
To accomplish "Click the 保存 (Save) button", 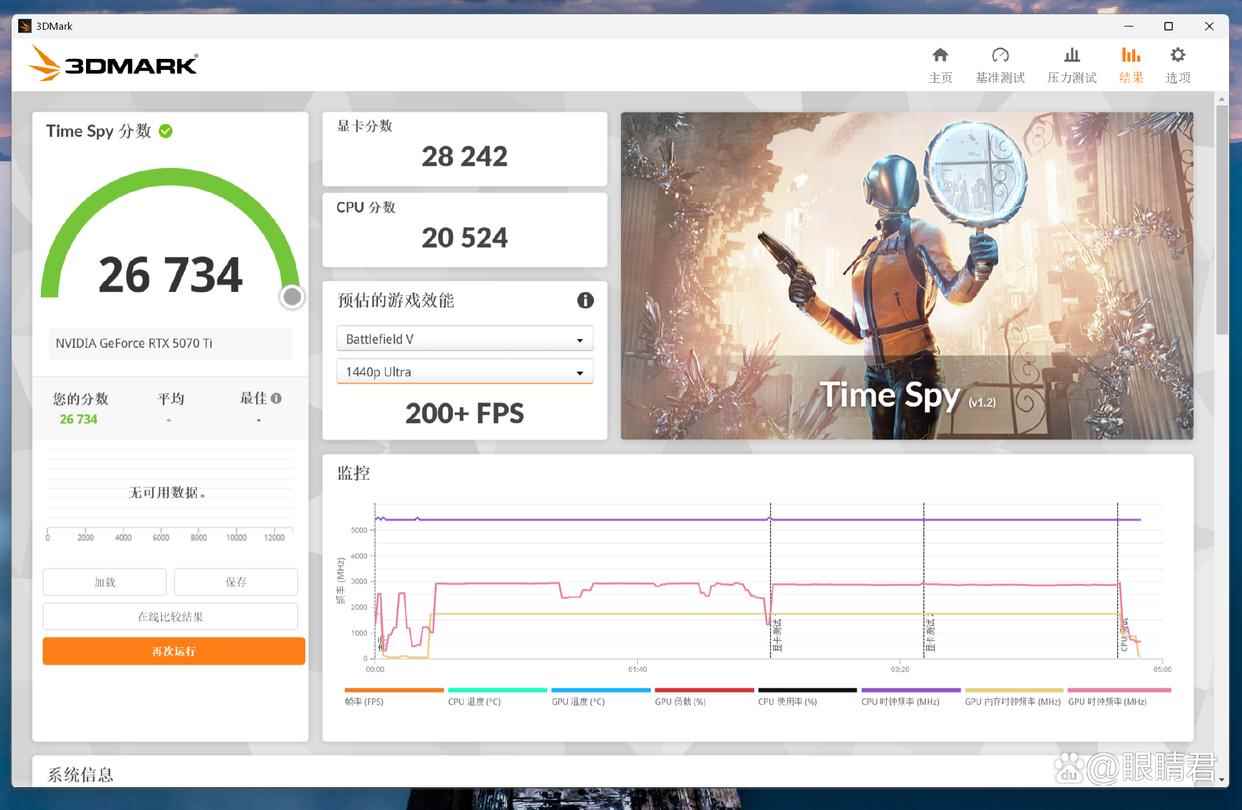I will pos(236,582).
